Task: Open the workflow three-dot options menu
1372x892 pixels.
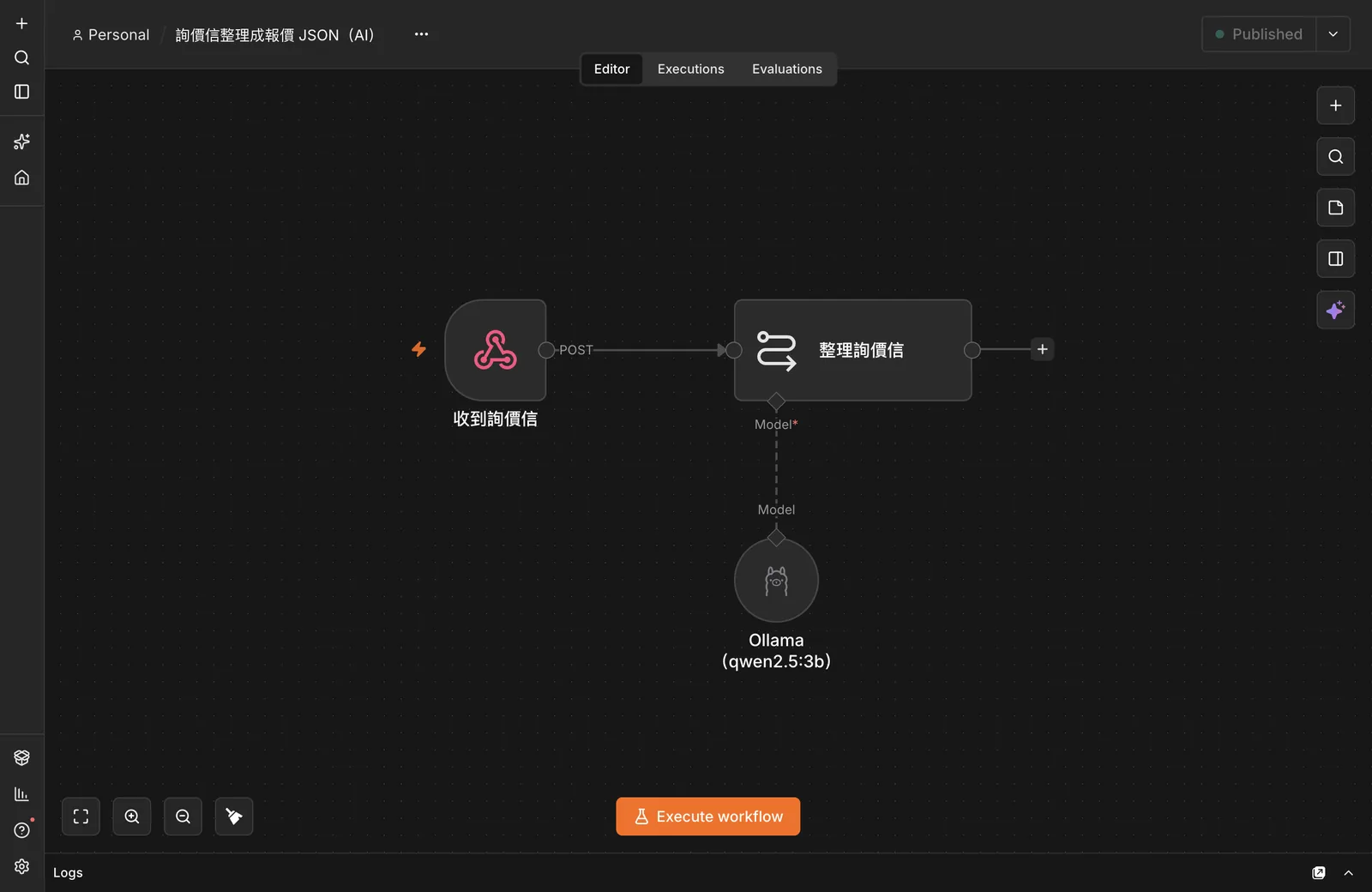Action: click(x=421, y=34)
